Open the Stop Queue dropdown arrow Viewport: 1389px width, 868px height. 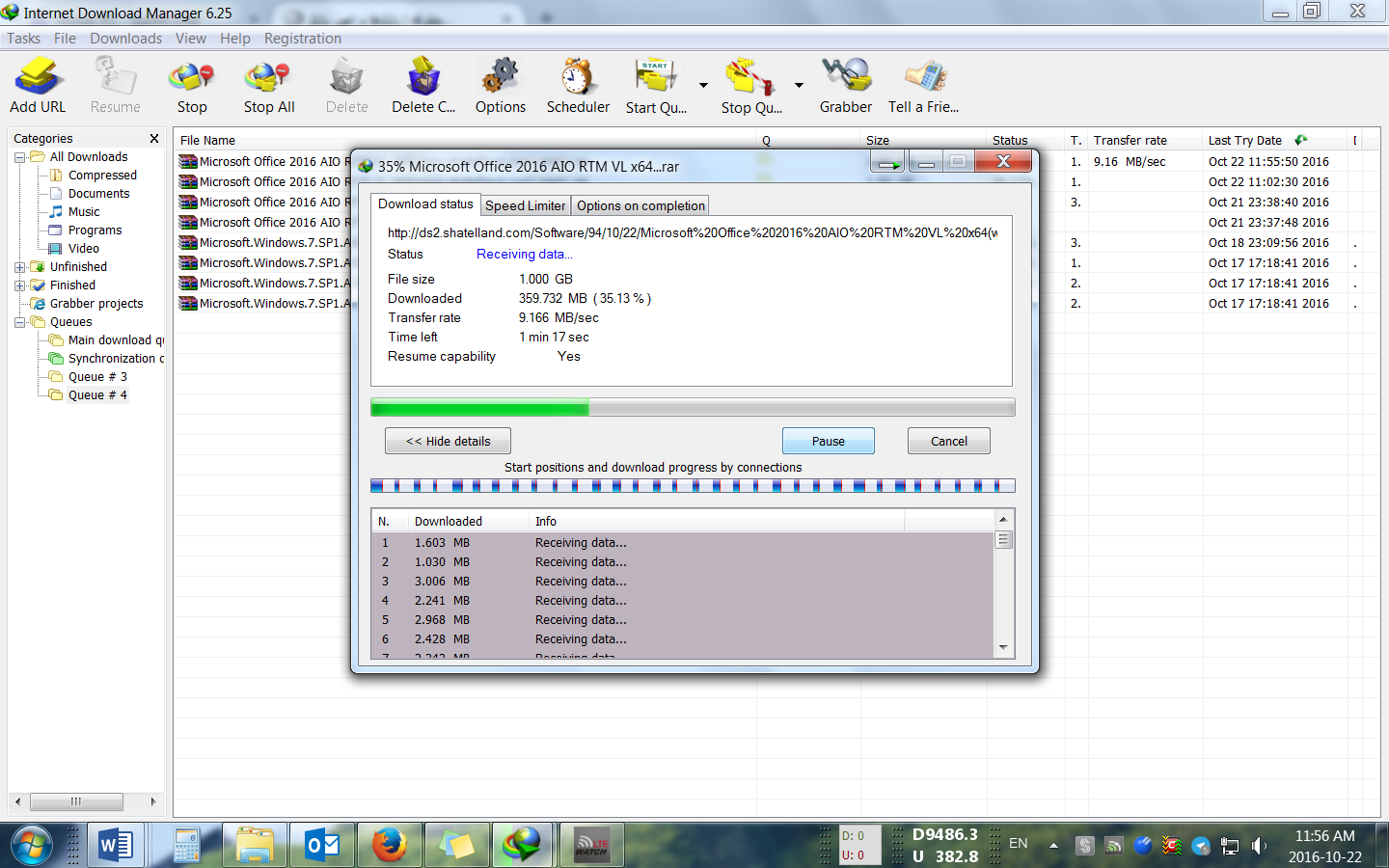pos(799,85)
